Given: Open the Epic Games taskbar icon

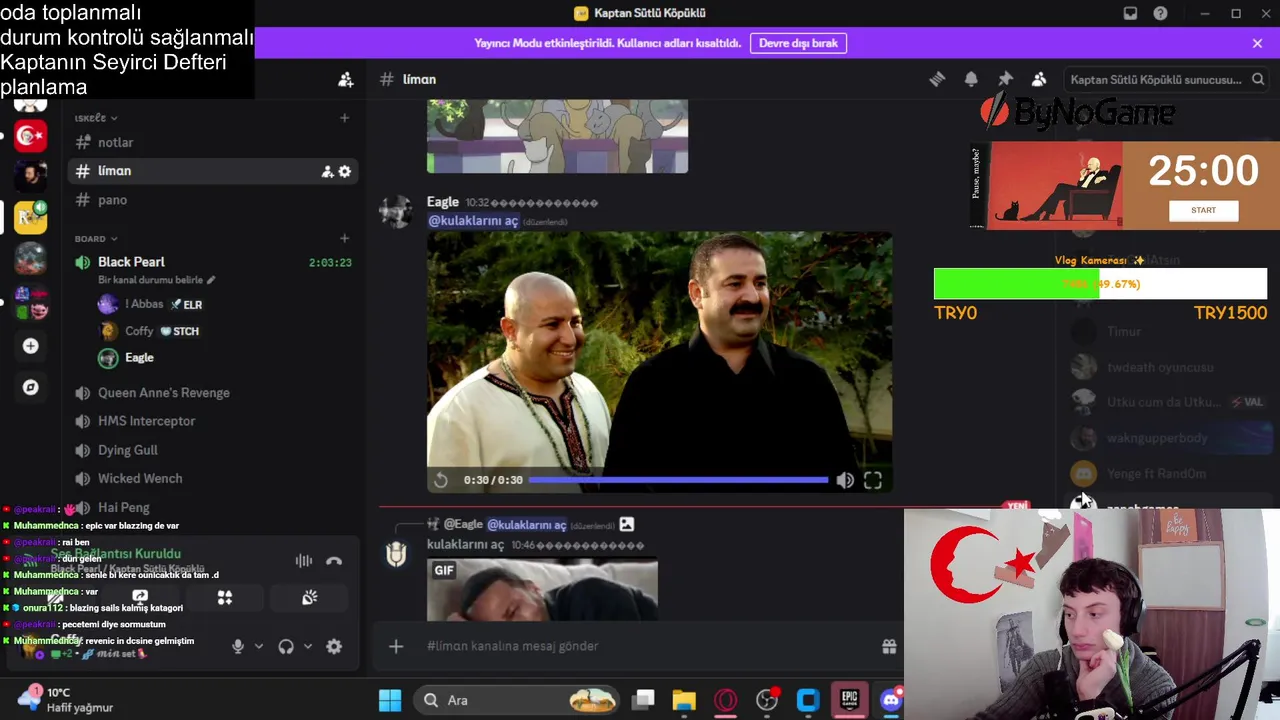Looking at the screenshot, I should [849, 700].
